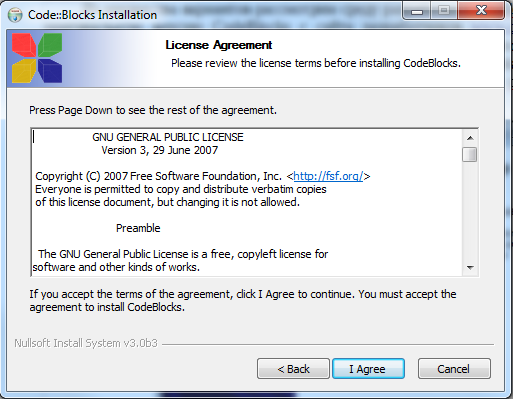Click the Version 3, 29 June 2007 line

(x=160, y=150)
